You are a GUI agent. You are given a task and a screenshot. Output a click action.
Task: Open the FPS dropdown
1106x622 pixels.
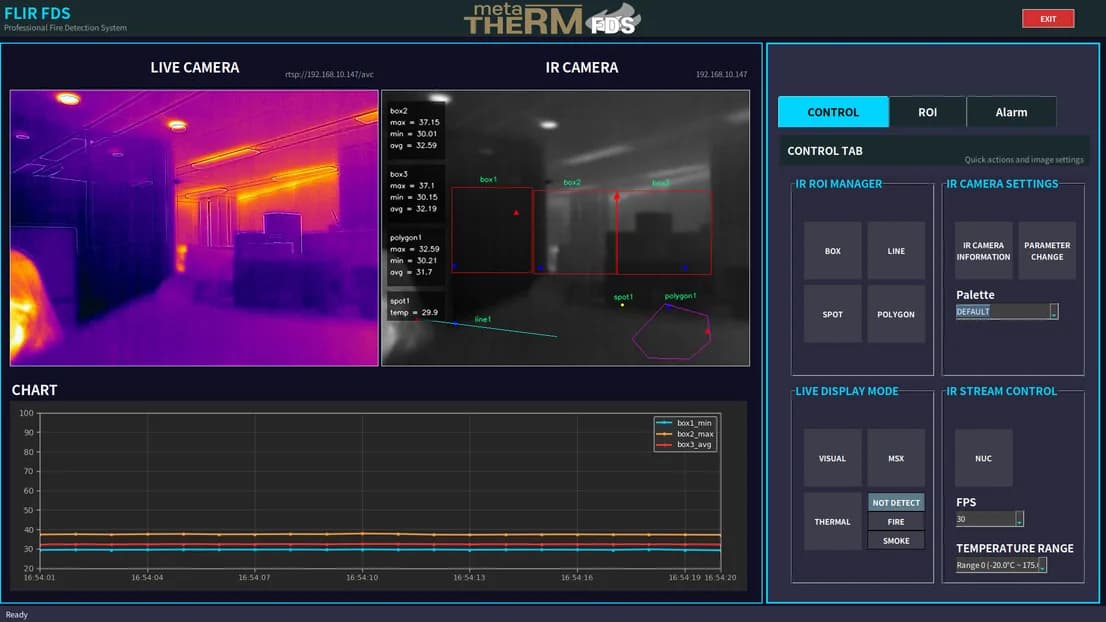[x=989, y=519]
